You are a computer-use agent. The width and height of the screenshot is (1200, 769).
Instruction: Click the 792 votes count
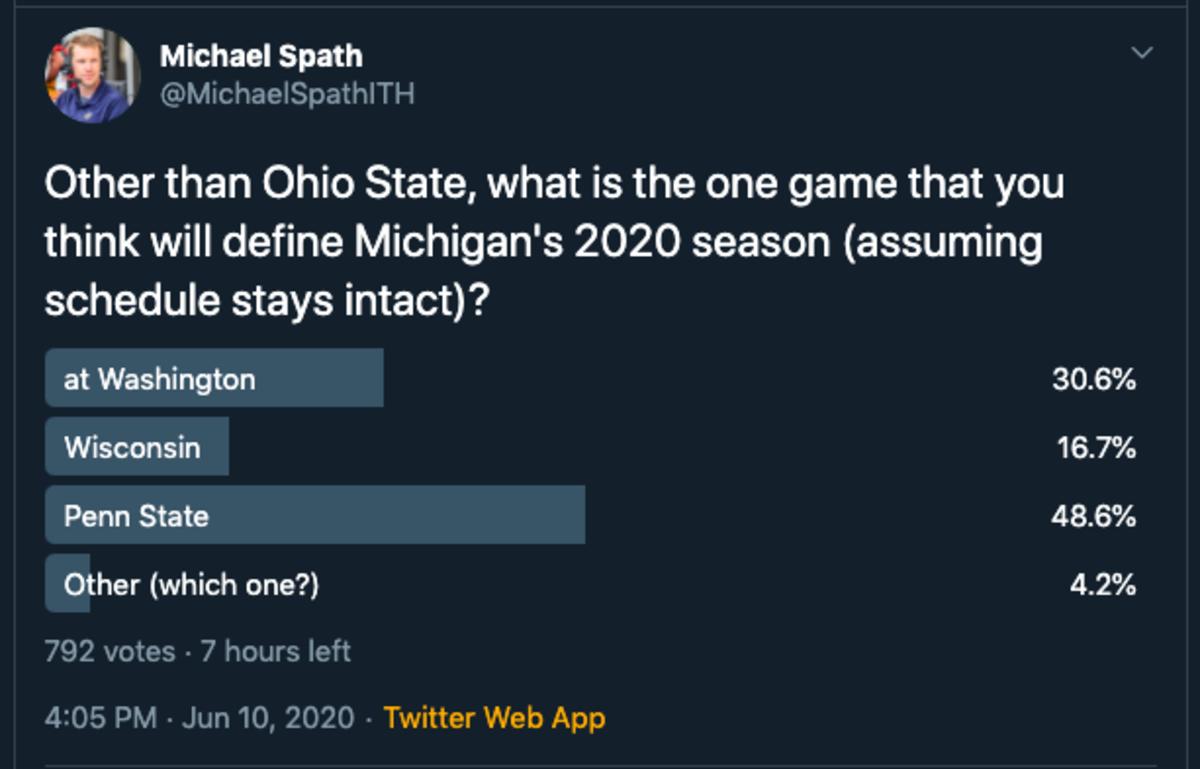(110, 652)
